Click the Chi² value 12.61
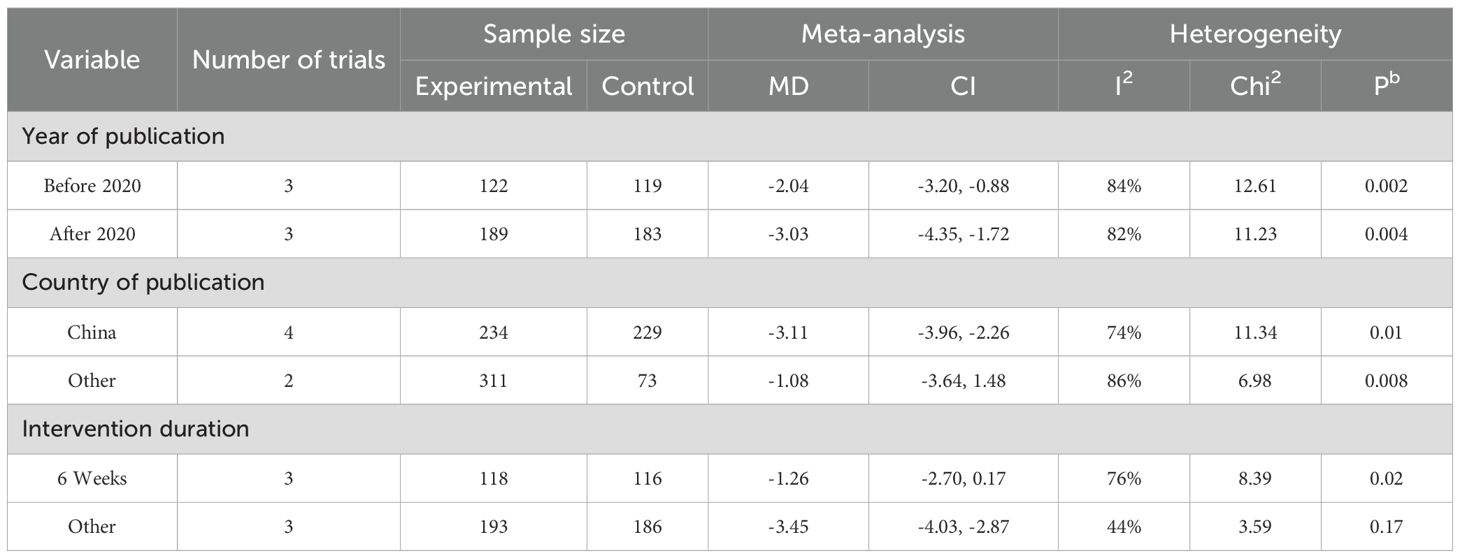This screenshot has height=558, width=1460. [x=1255, y=185]
